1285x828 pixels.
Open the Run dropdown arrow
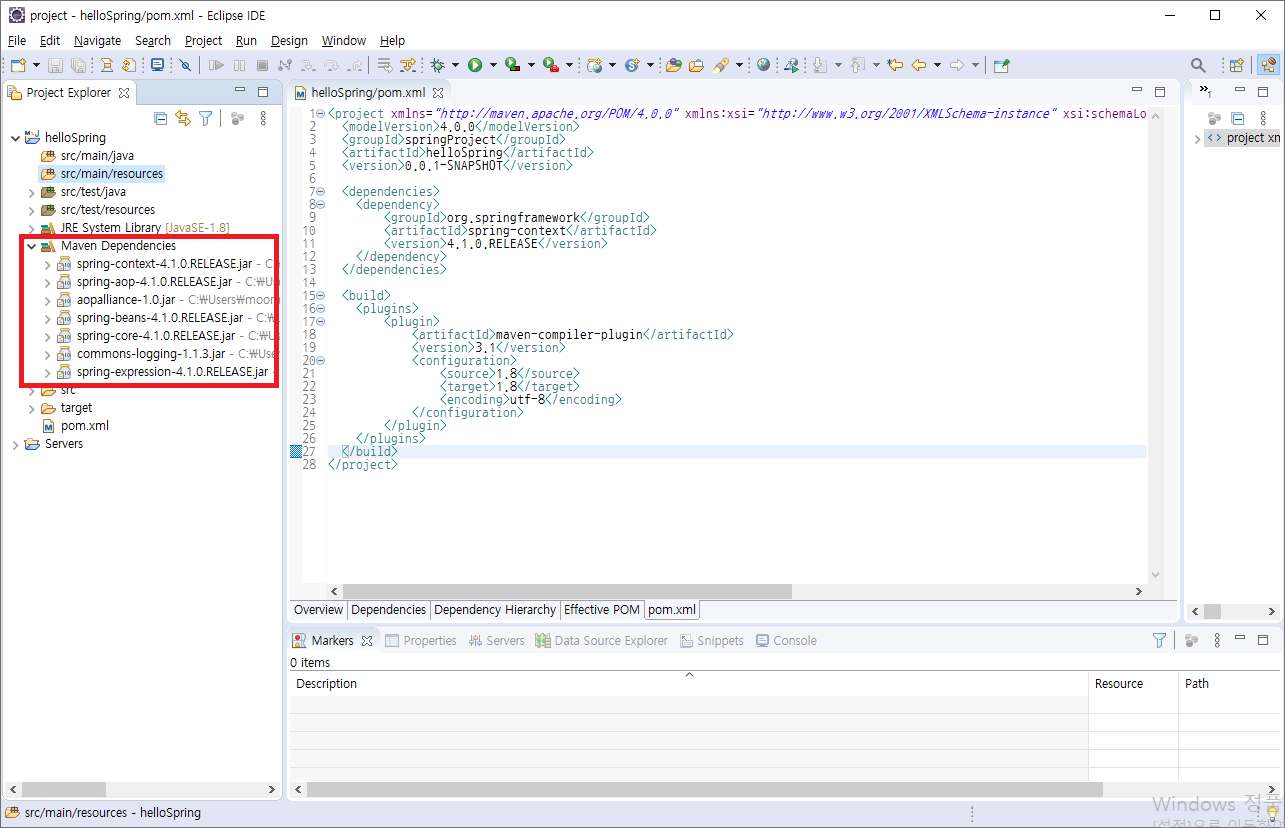(x=492, y=65)
